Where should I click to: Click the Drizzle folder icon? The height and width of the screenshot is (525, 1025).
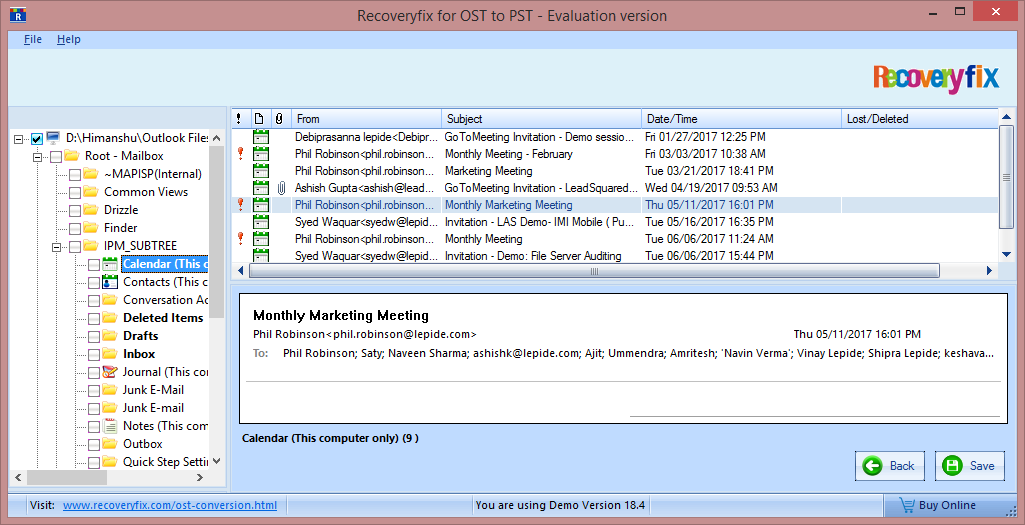[x=92, y=210]
